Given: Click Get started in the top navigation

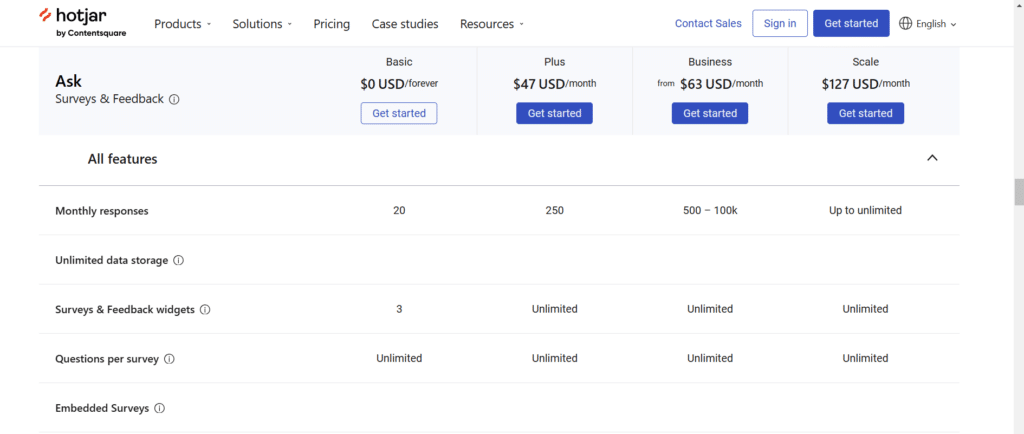Looking at the screenshot, I should (851, 23).
